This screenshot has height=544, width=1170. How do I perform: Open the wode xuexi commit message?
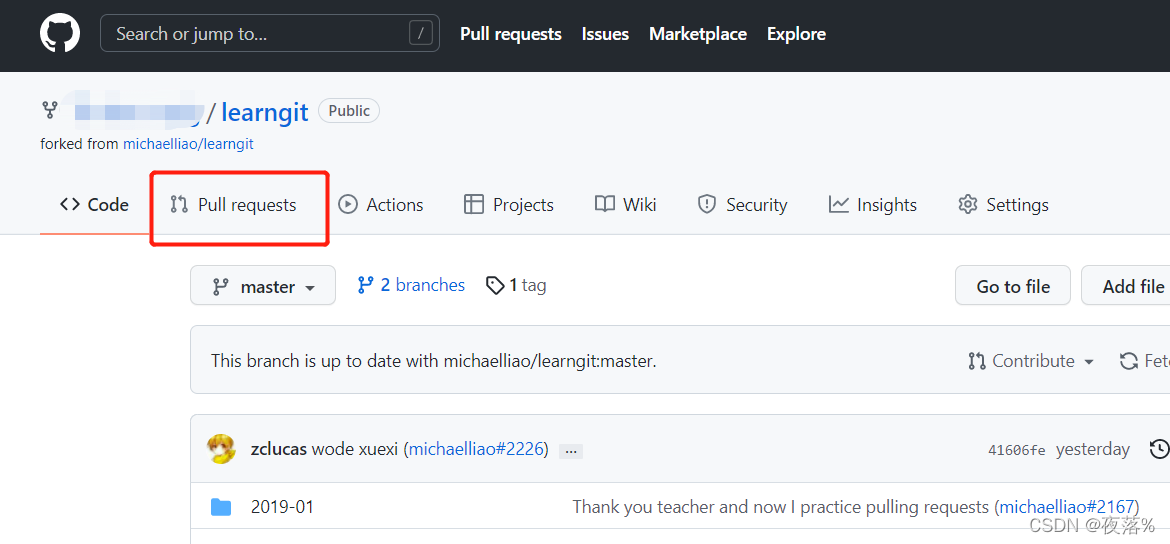pyautogui.click(x=354, y=449)
